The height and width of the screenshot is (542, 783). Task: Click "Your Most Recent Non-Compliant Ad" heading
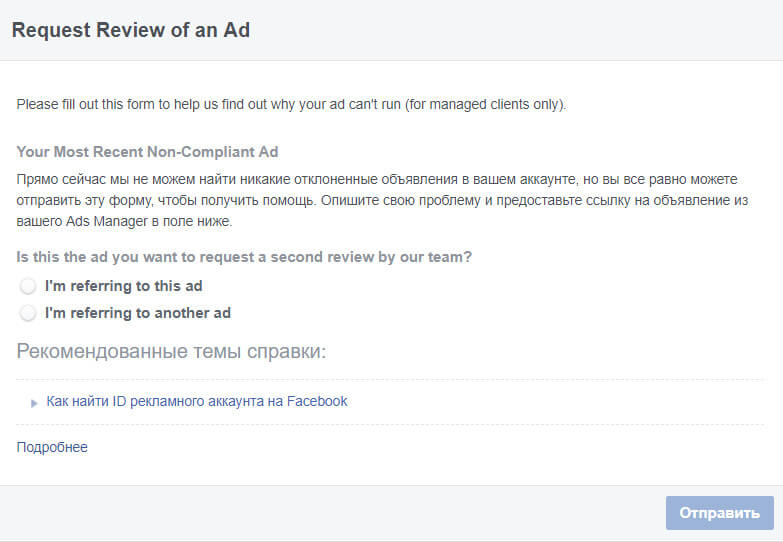pyautogui.click(x=147, y=152)
